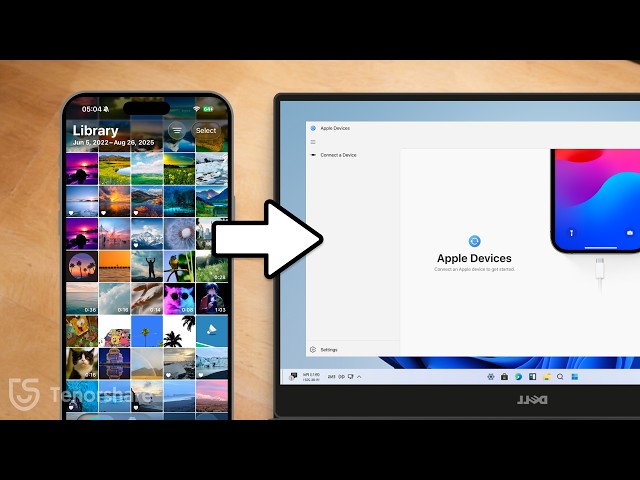This screenshot has height=480, width=640.
Task: Play the 1:03 anime character video
Action: coord(212,298)
